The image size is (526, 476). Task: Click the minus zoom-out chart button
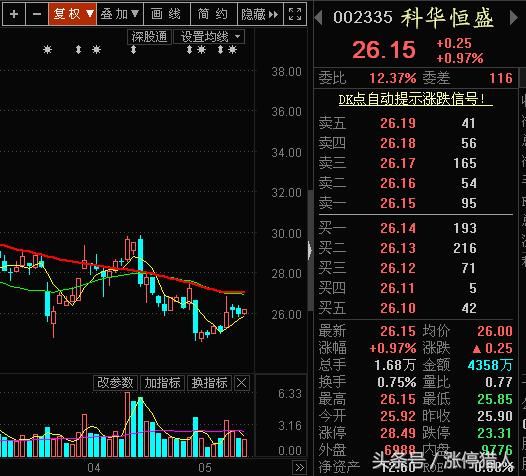(37, 14)
